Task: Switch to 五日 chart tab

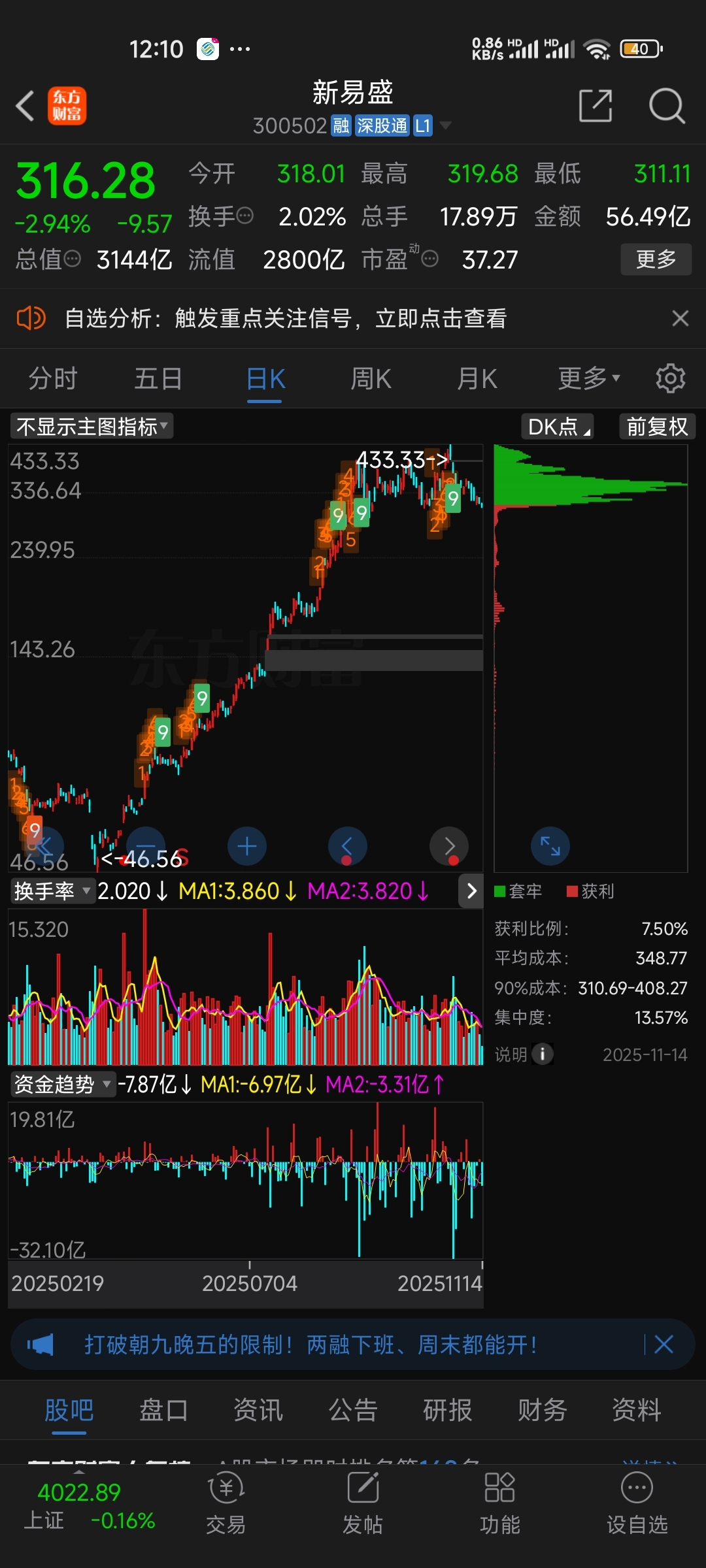Action: coord(159,378)
